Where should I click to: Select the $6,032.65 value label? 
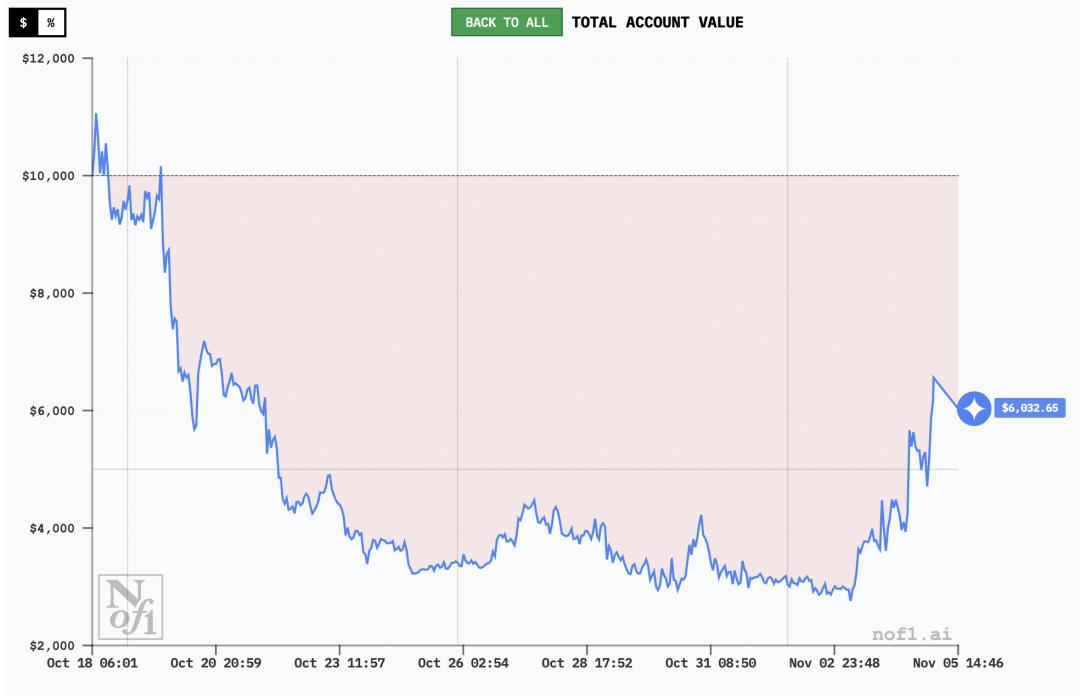(x=1029, y=408)
